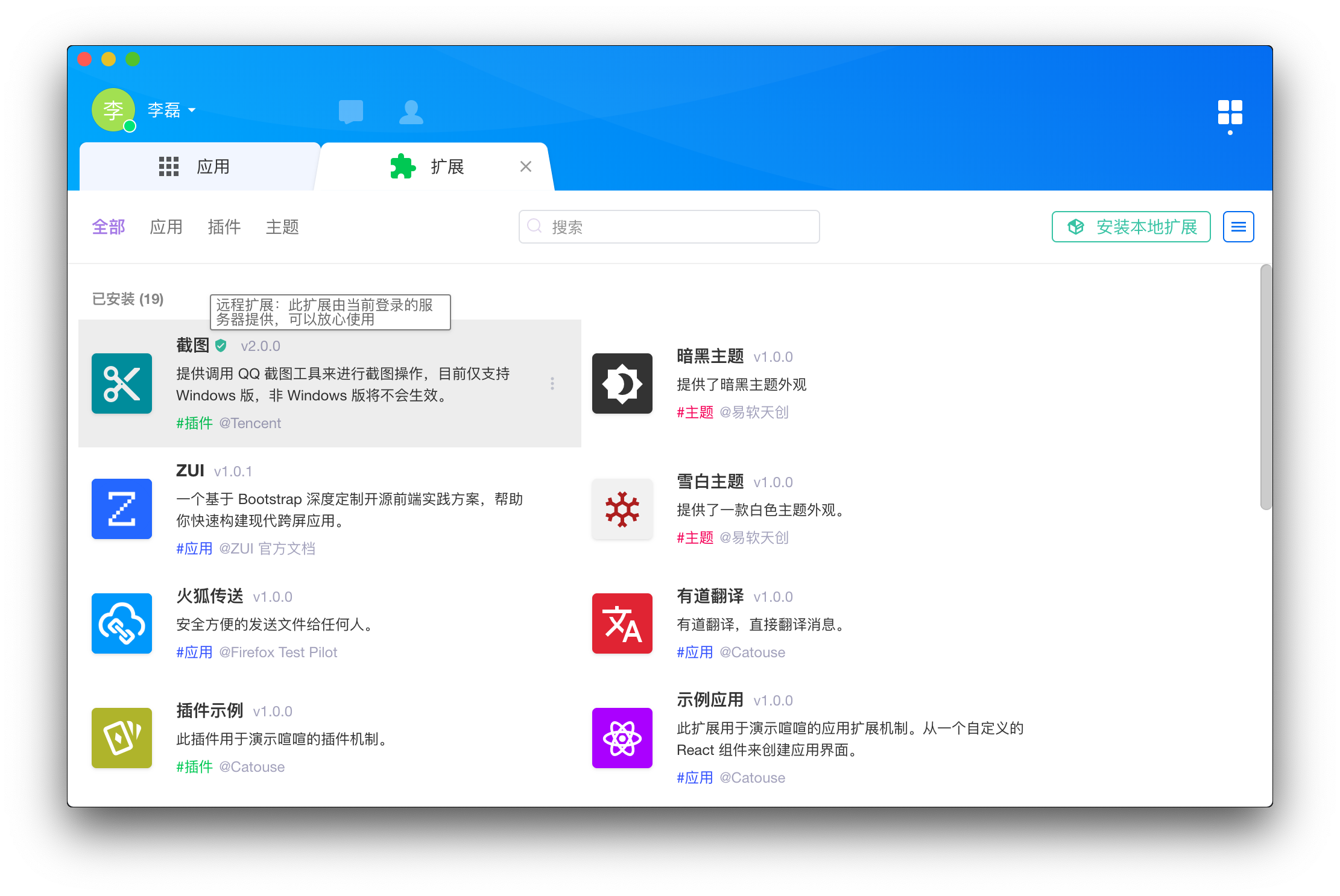
Task: Open the chat messages icon
Action: point(350,112)
